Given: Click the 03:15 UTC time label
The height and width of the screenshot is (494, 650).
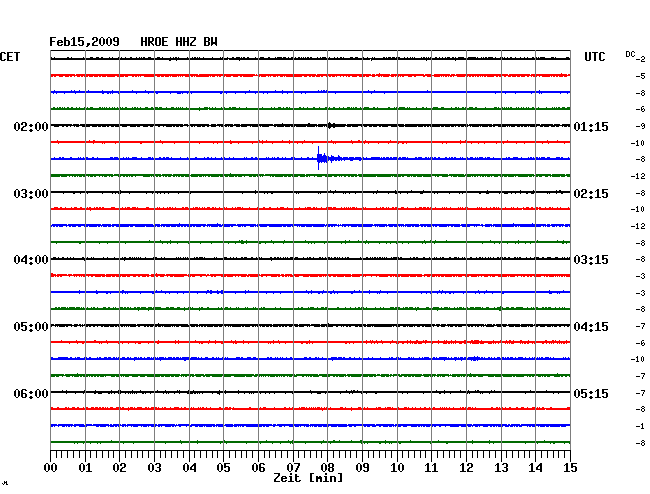Looking at the screenshot, I should [x=591, y=260].
